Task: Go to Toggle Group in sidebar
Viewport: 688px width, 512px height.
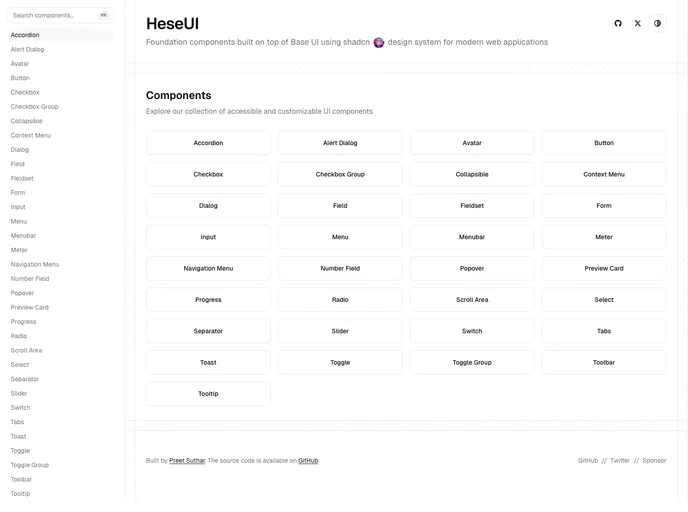Action: pos(30,465)
